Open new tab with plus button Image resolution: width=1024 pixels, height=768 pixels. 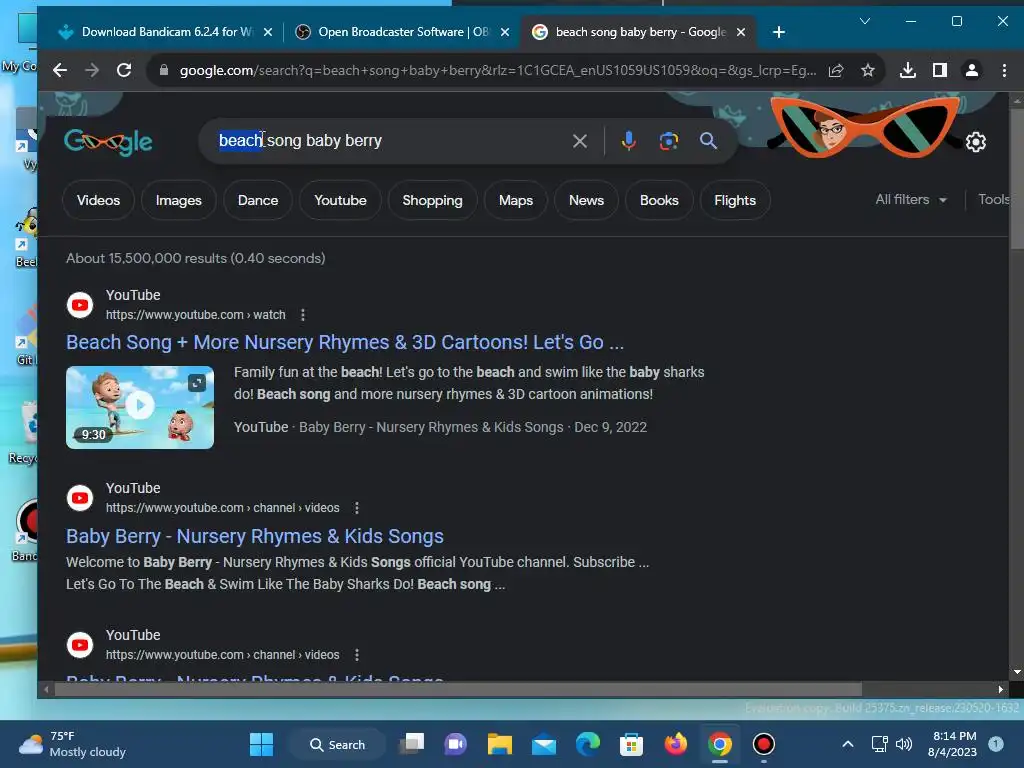pos(778,32)
